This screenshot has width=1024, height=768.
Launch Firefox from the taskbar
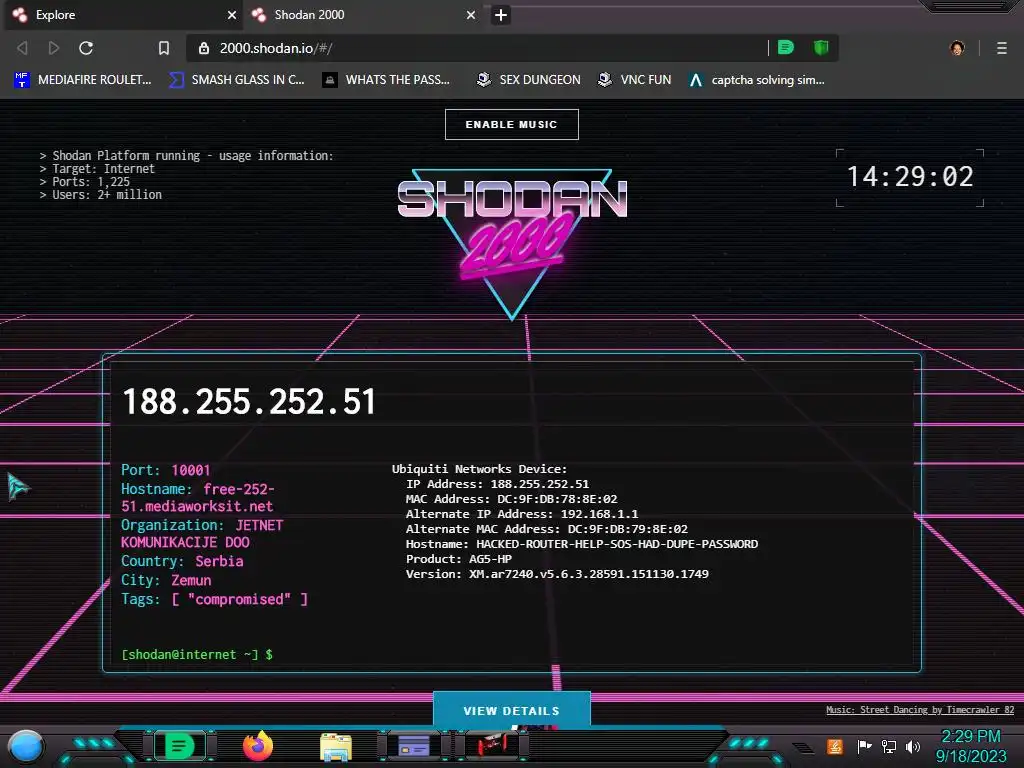click(258, 746)
